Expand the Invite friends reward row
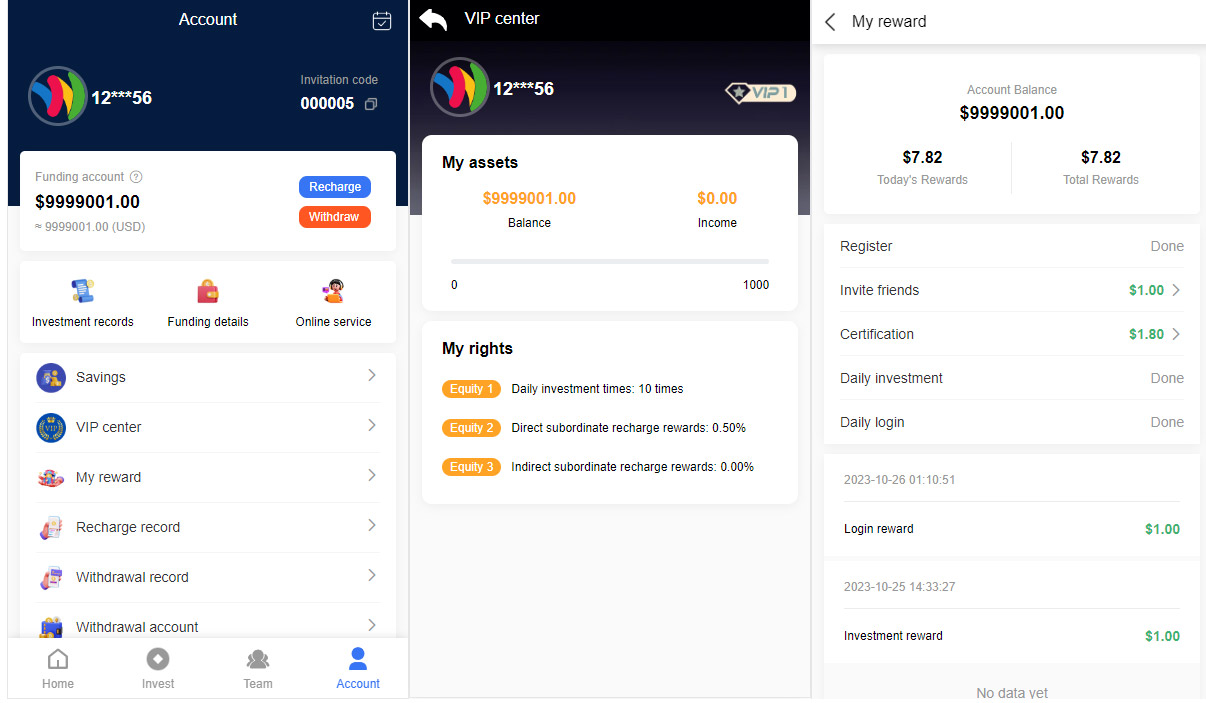Screen dimensions: 1206x703 1176,290
